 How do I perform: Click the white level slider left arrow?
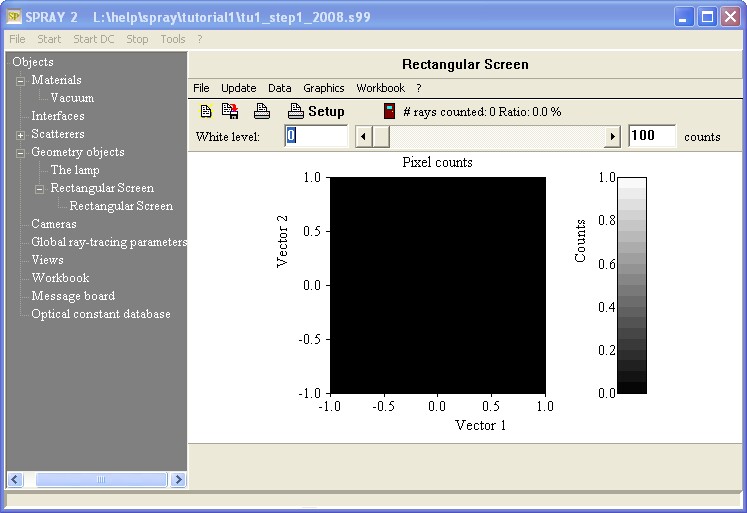click(x=364, y=137)
